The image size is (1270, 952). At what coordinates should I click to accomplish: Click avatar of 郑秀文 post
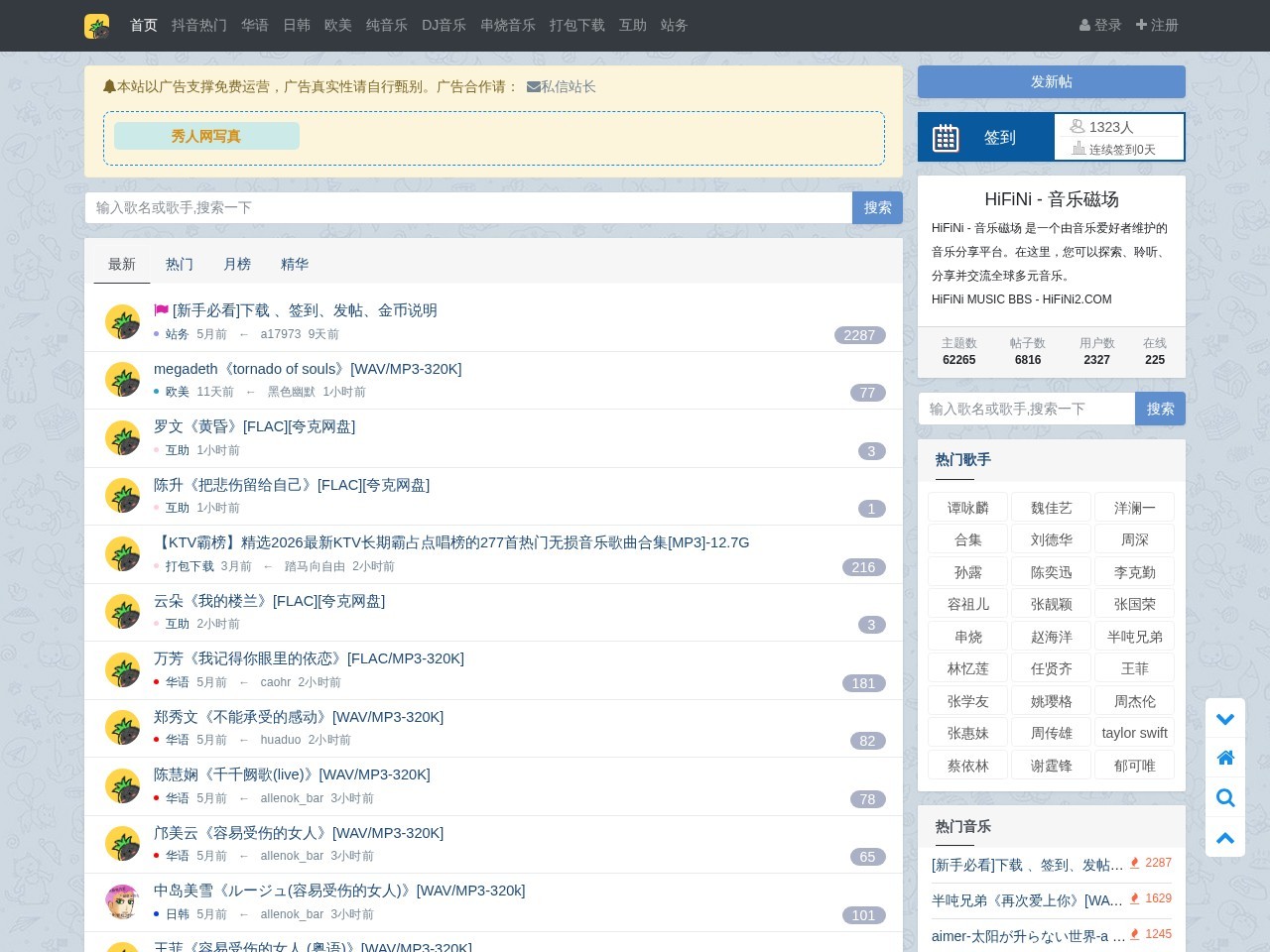click(x=122, y=728)
